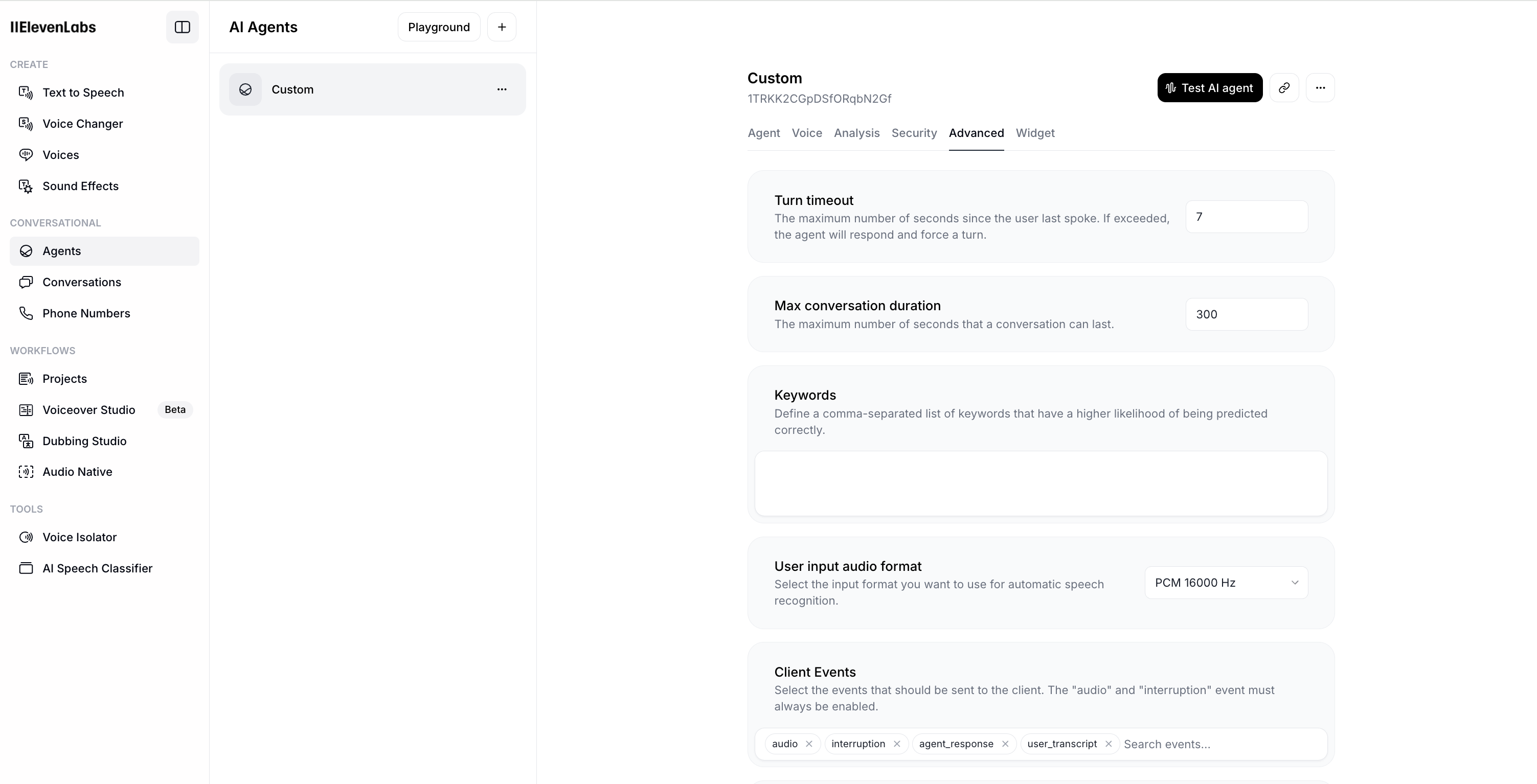
Task: Open Phone Numbers section
Action: click(86, 314)
